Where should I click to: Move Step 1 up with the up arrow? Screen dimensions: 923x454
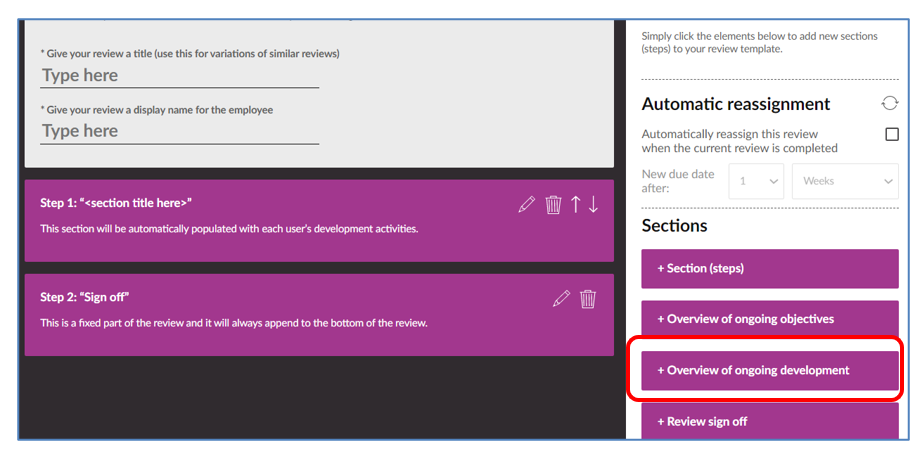[x=576, y=204]
